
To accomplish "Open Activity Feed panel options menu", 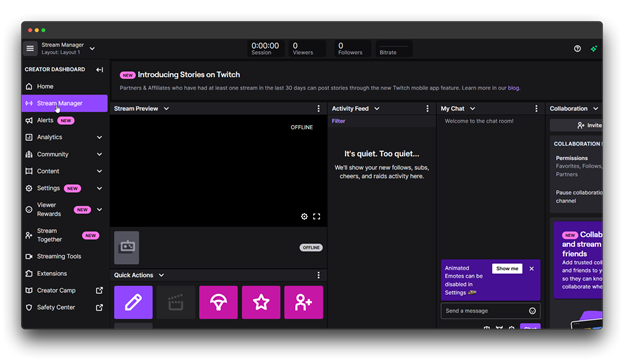I will (427, 109).
